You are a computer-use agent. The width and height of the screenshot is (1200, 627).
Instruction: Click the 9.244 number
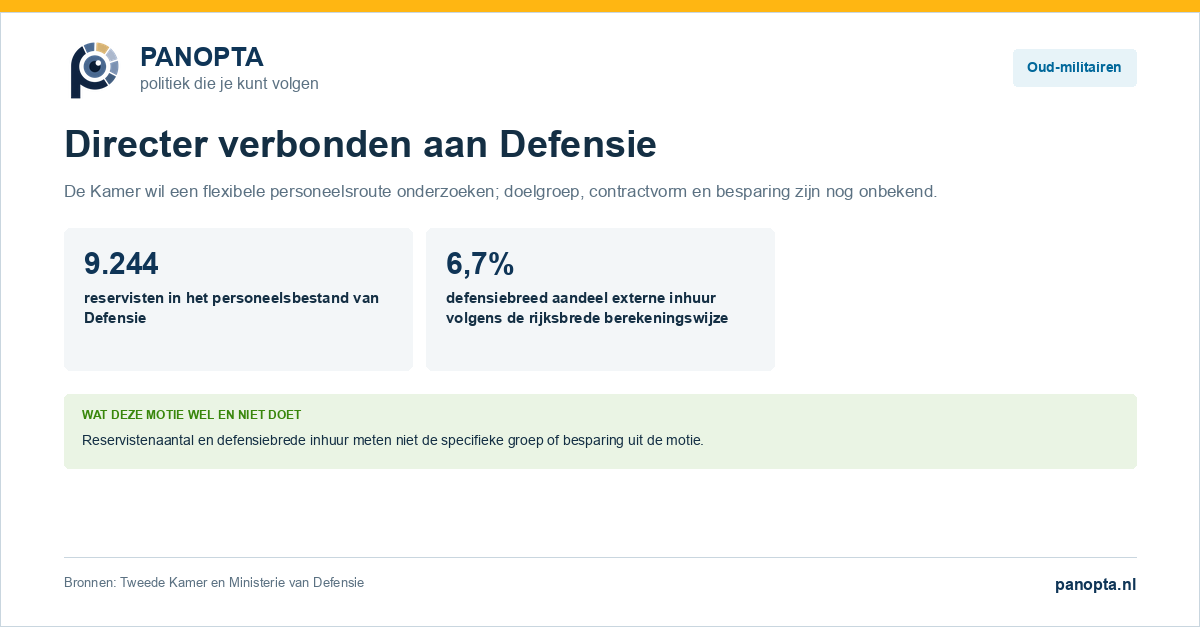(x=121, y=263)
